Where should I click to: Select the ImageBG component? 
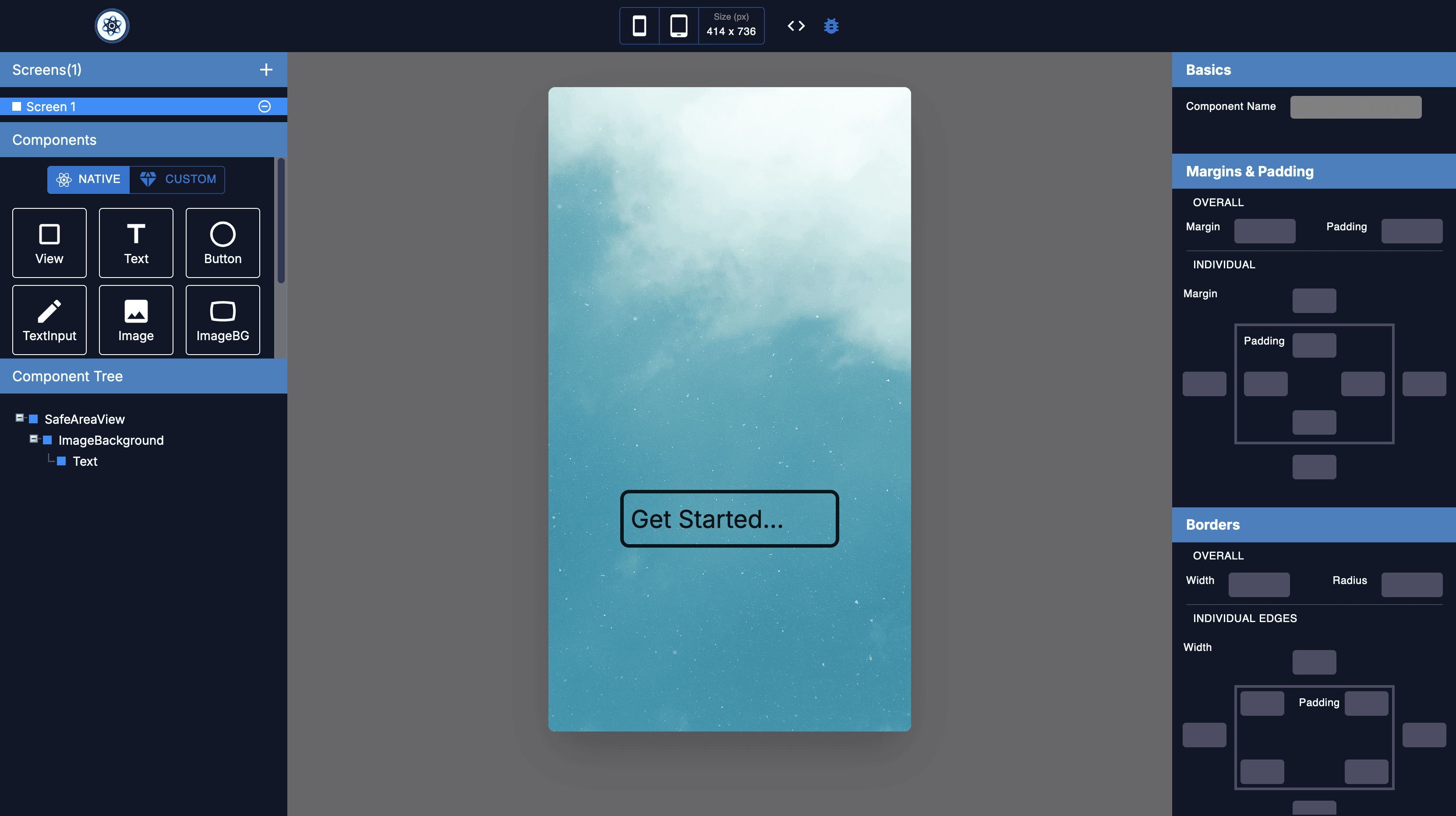click(222, 320)
